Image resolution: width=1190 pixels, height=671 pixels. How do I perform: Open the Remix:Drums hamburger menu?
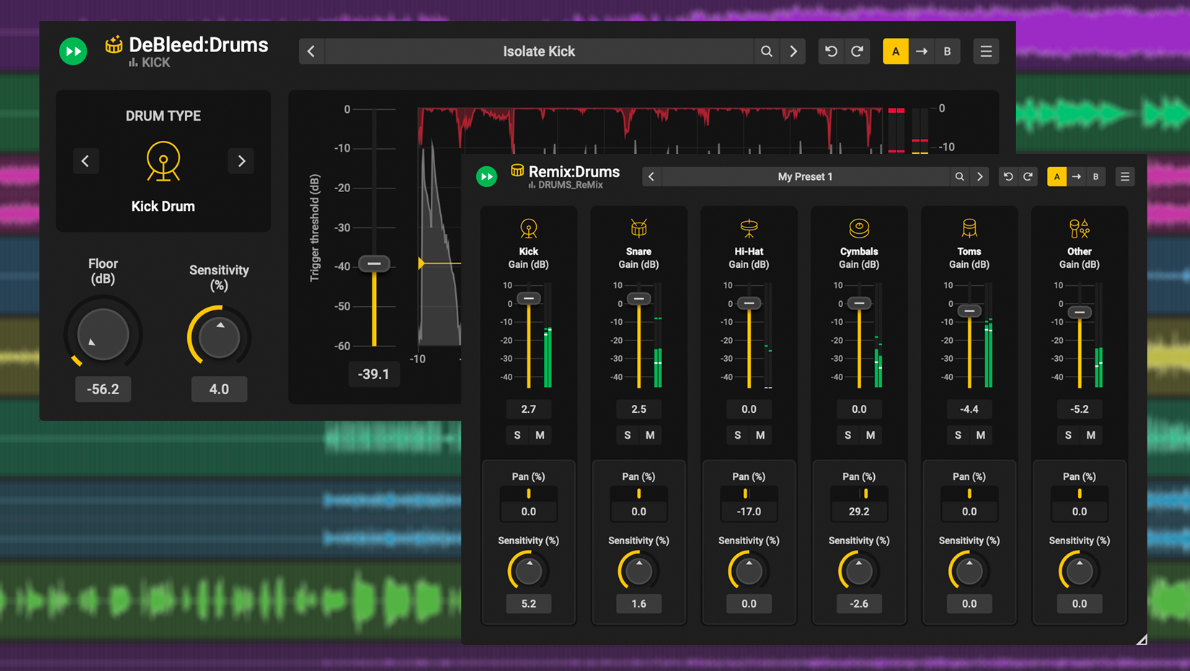(x=1125, y=177)
